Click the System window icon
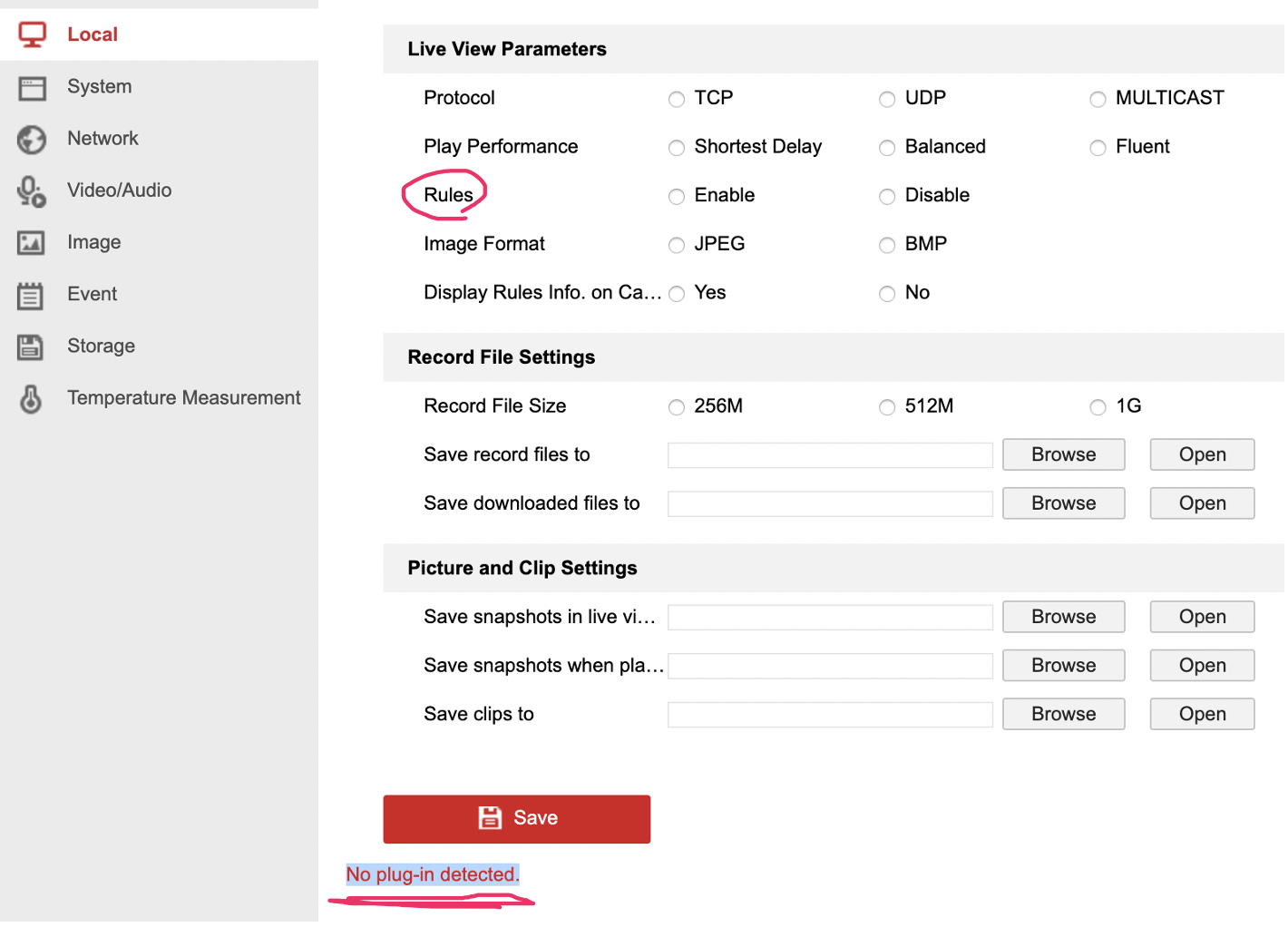The image size is (1288, 927). click(x=33, y=87)
